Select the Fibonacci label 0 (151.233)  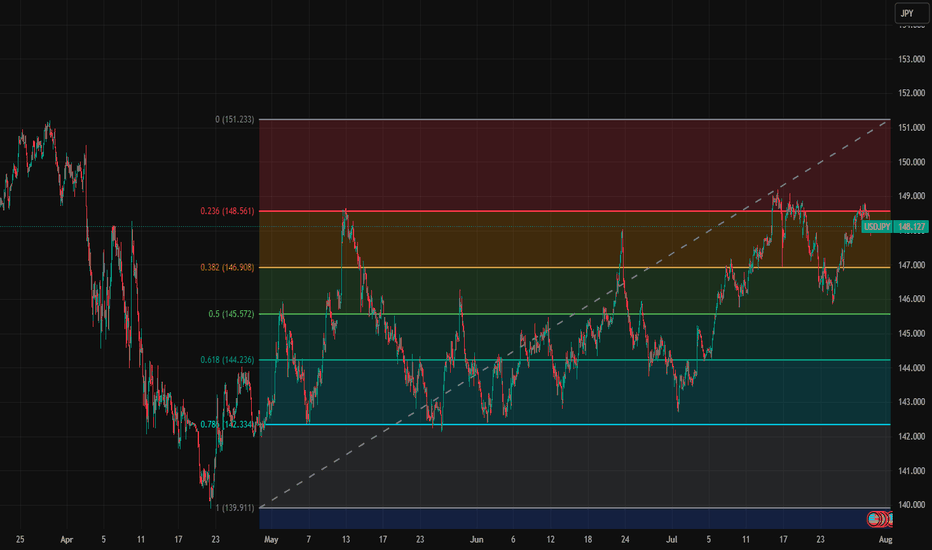[x=234, y=120]
